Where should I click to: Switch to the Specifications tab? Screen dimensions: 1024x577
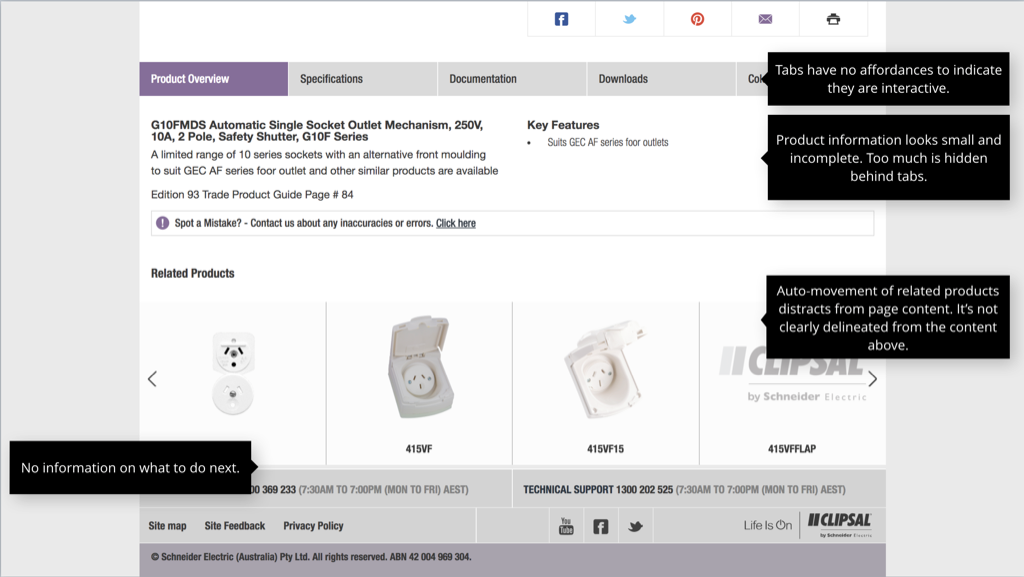pos(331,79)
